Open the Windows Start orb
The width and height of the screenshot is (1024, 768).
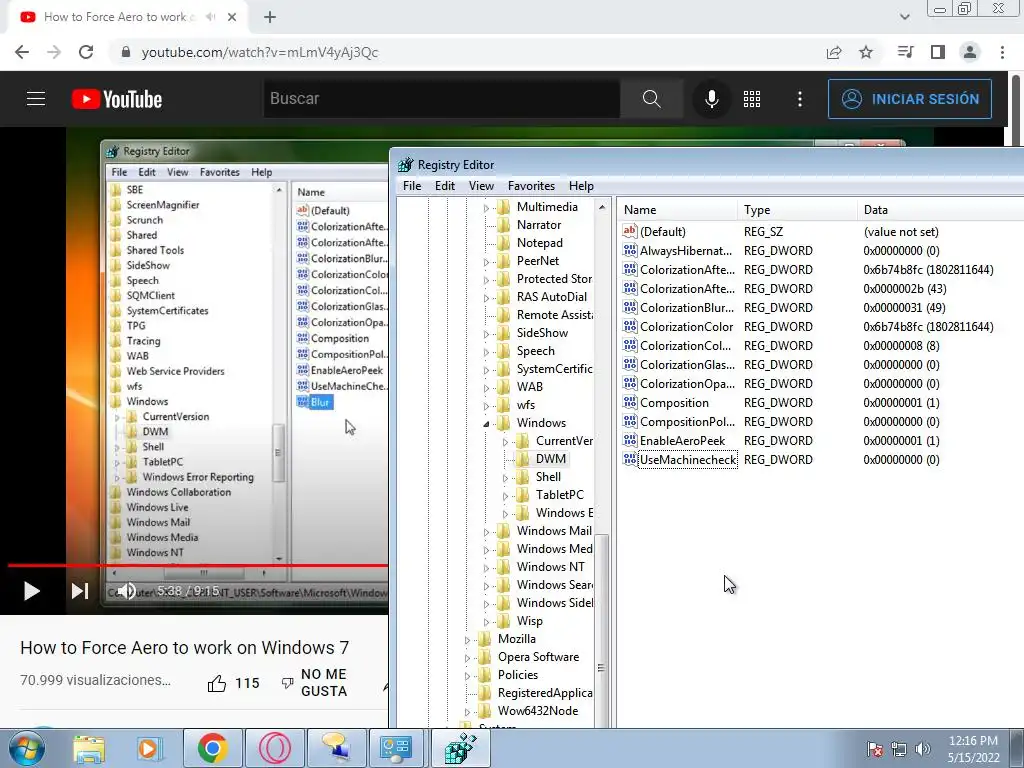(27, 748)
